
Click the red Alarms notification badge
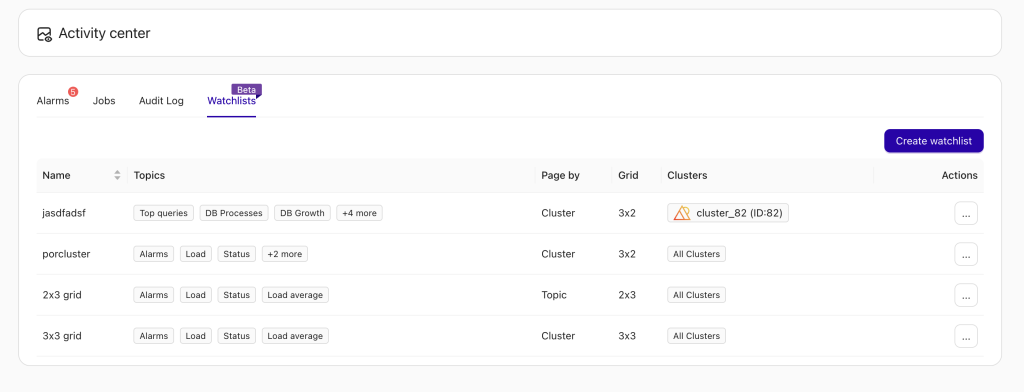coord(73,92)
